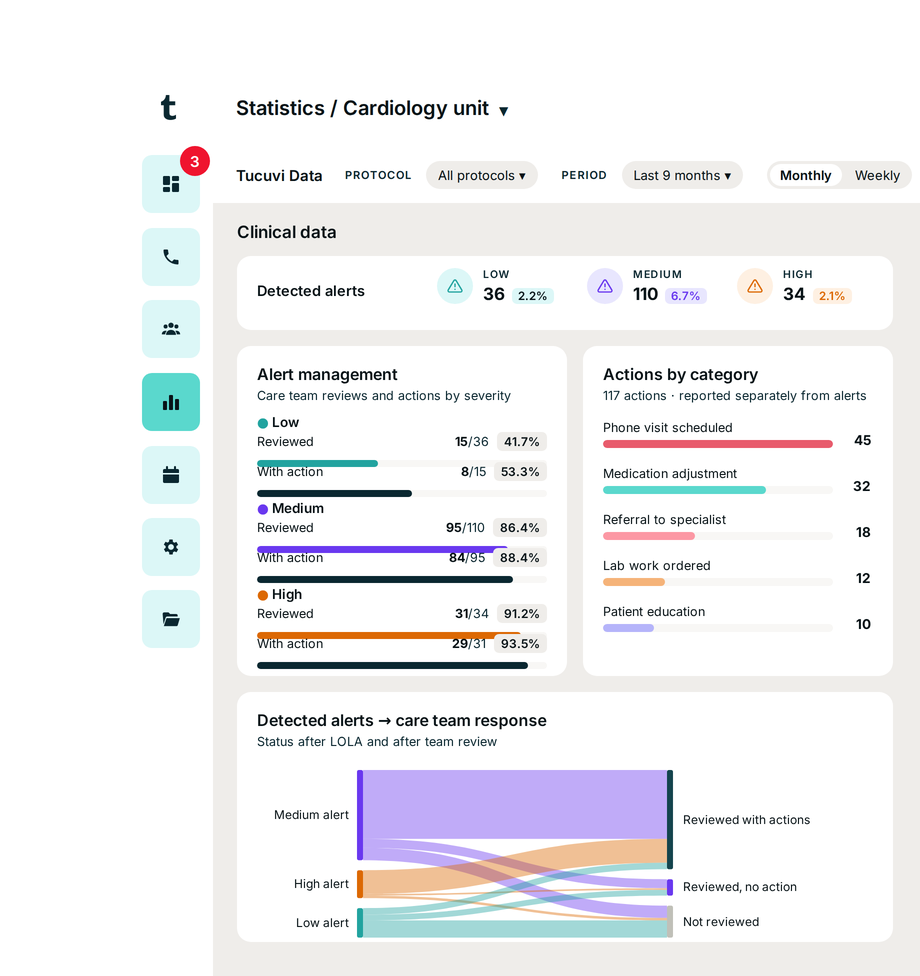Click the medium alert purple warning icon
This screenshot has width=920, height=976.
[x=605, y=286]
